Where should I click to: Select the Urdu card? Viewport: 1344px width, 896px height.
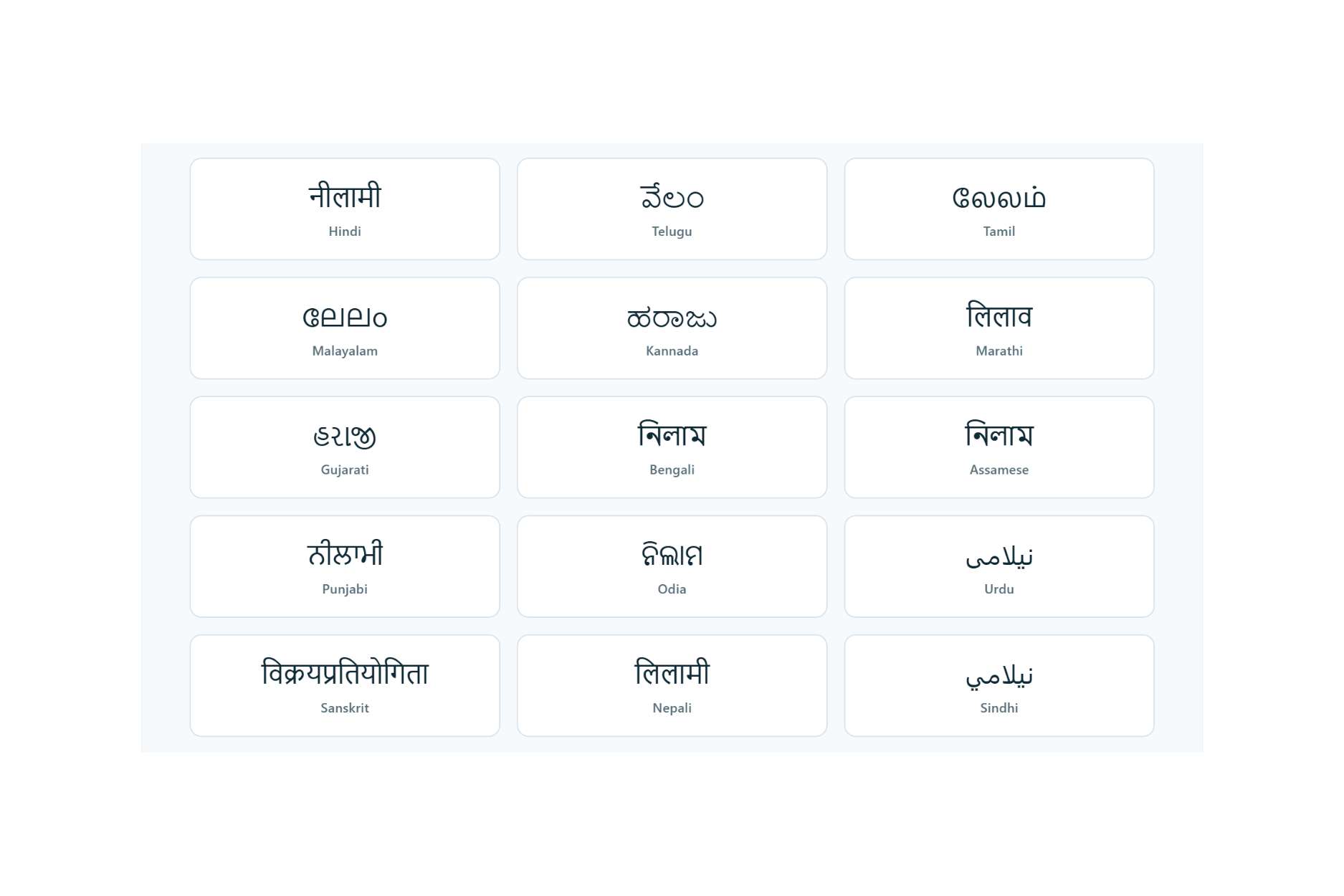[999, 566]
